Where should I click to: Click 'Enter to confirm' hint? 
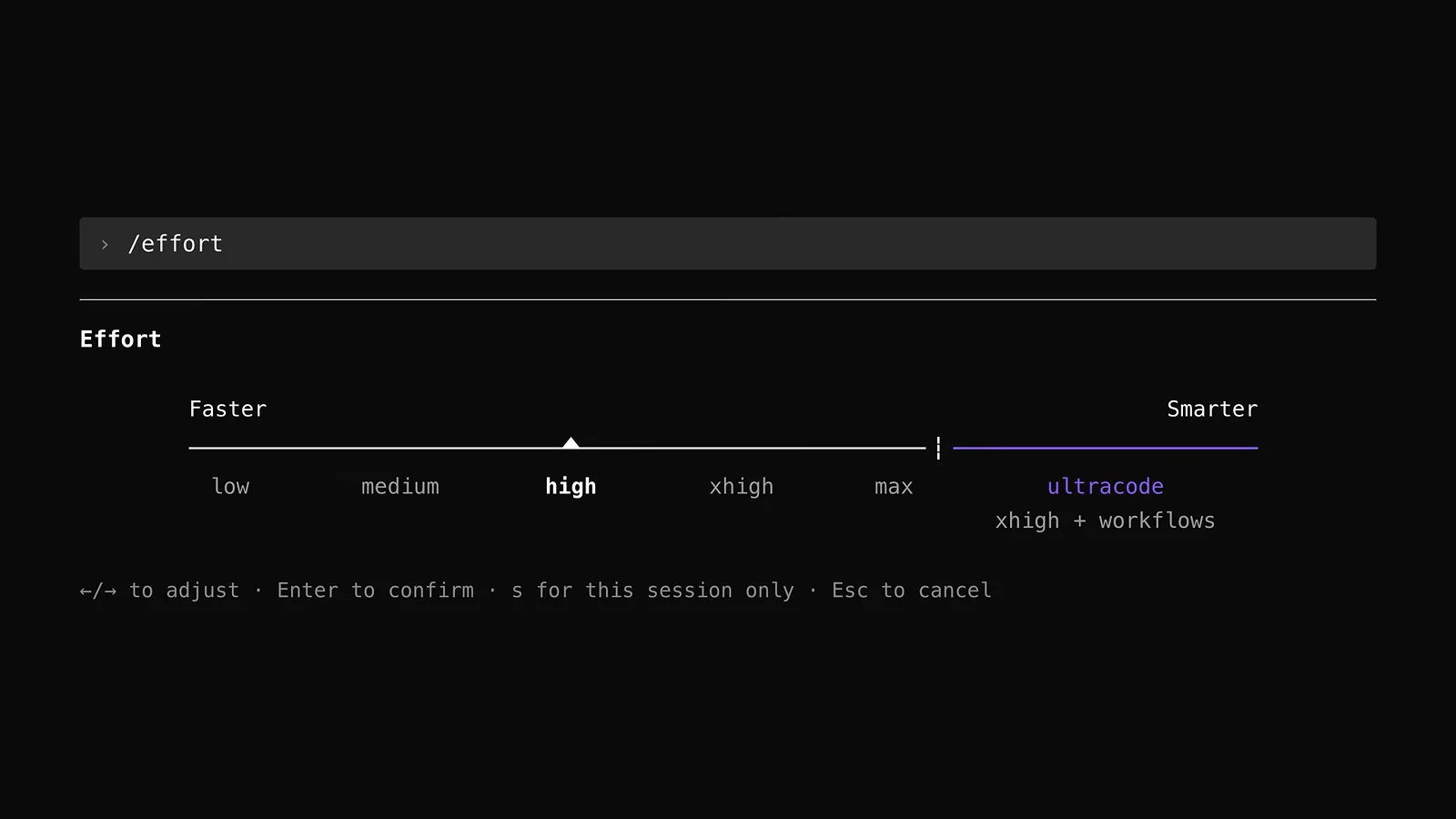tap(375, 590)
